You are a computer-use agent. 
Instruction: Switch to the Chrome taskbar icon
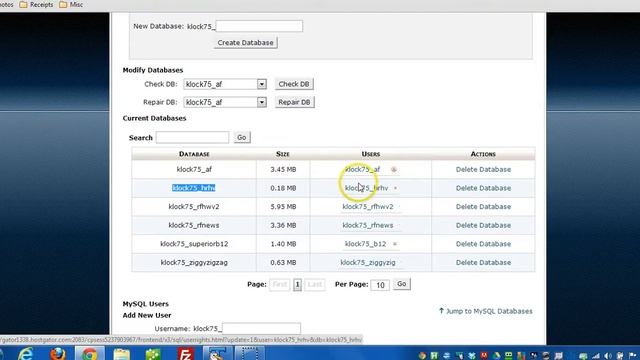point(89,353)
